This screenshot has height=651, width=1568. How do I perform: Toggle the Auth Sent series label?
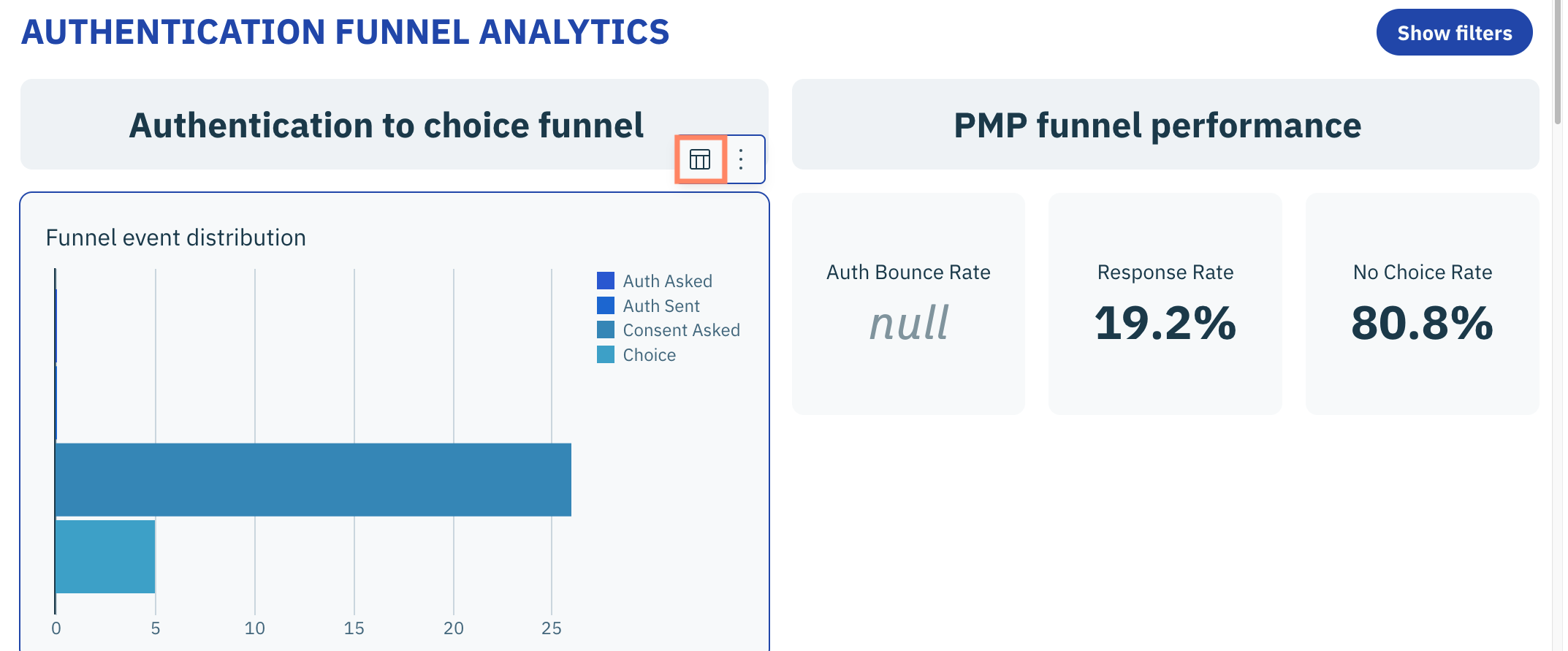661,306
